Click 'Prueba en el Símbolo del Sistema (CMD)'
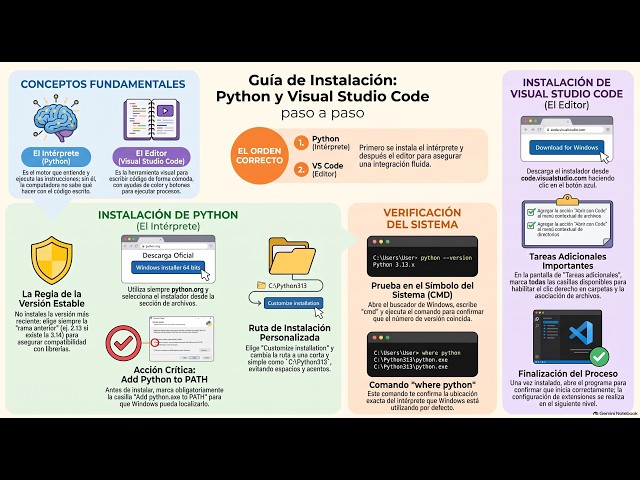 (422, 290)
